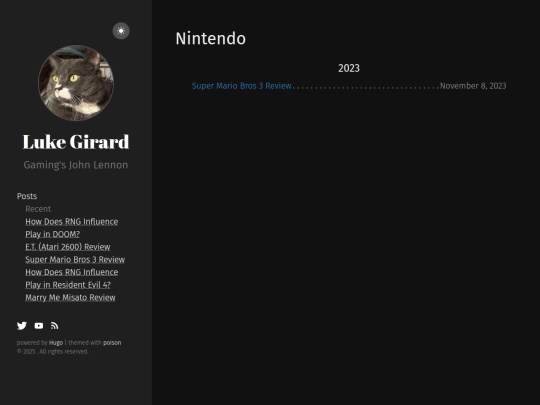Open the RSS feed icon
Screen dimensions: 540x405
(x=54, y=326)
